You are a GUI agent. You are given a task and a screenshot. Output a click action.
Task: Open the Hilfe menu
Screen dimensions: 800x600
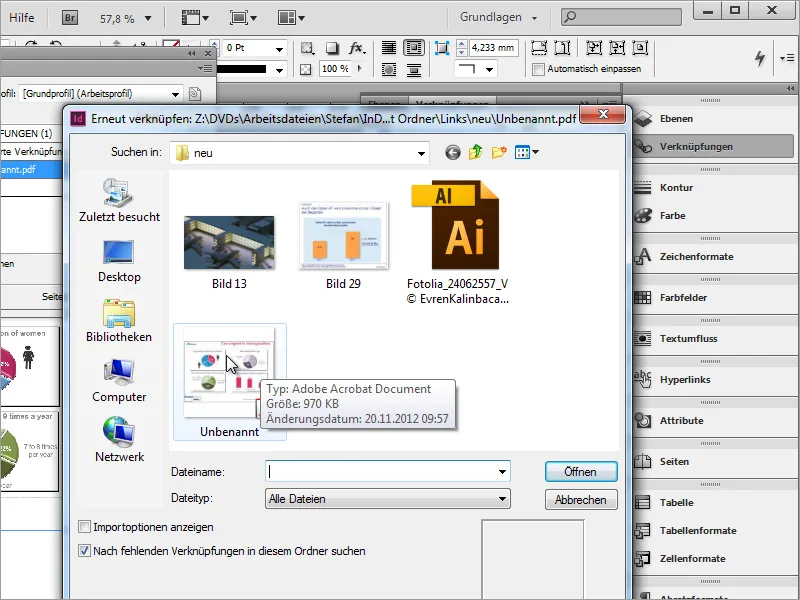point(21,18)
